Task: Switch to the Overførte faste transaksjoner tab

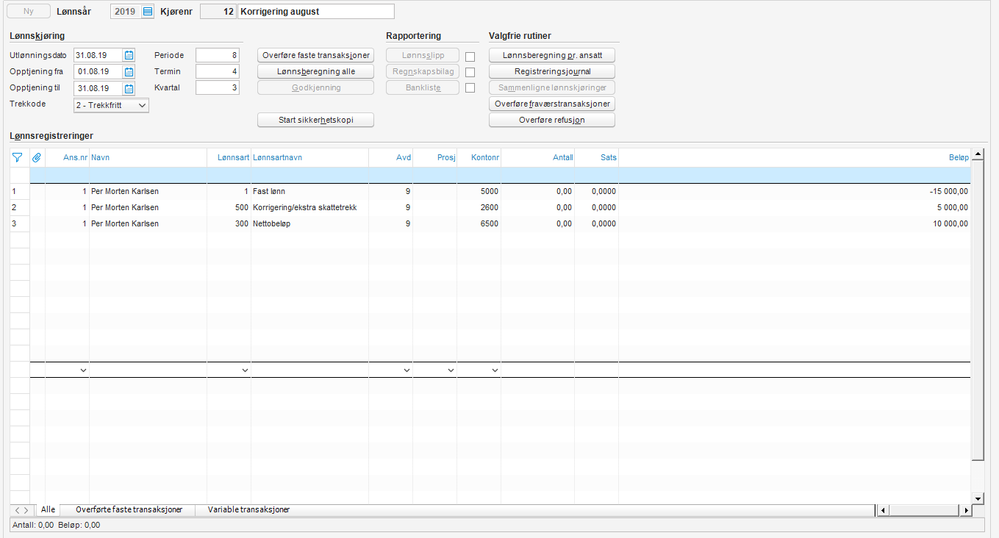Action: coord(129,510)
